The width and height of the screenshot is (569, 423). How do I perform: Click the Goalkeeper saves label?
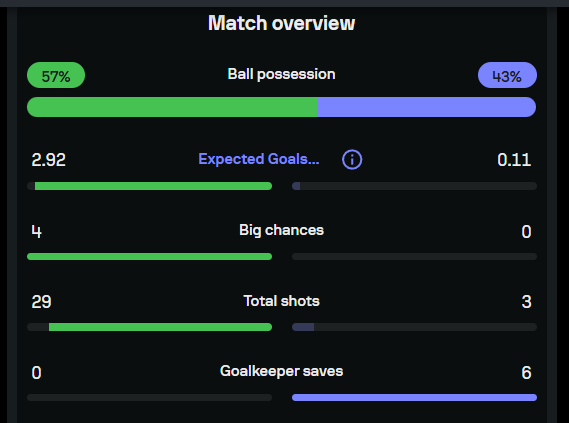281,371
